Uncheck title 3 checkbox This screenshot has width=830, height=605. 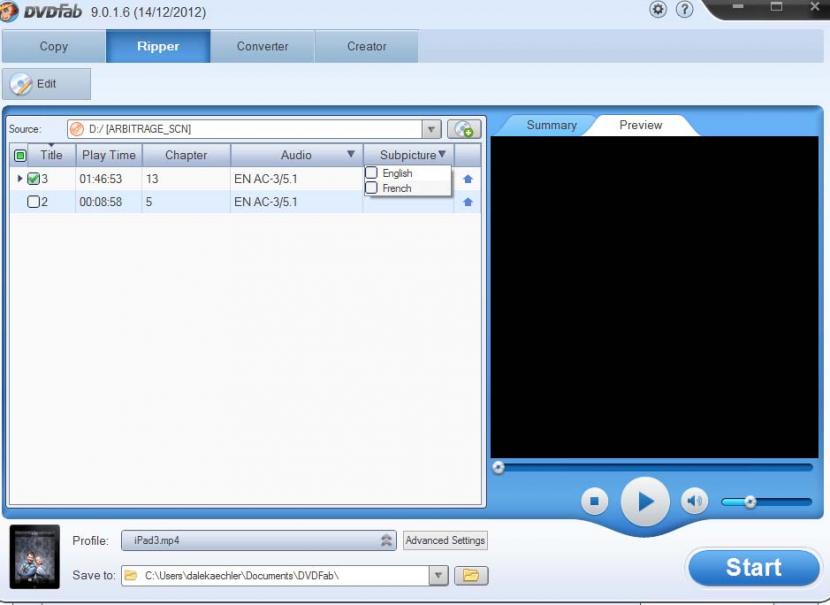pyautogui.click(x=33, y=178)
